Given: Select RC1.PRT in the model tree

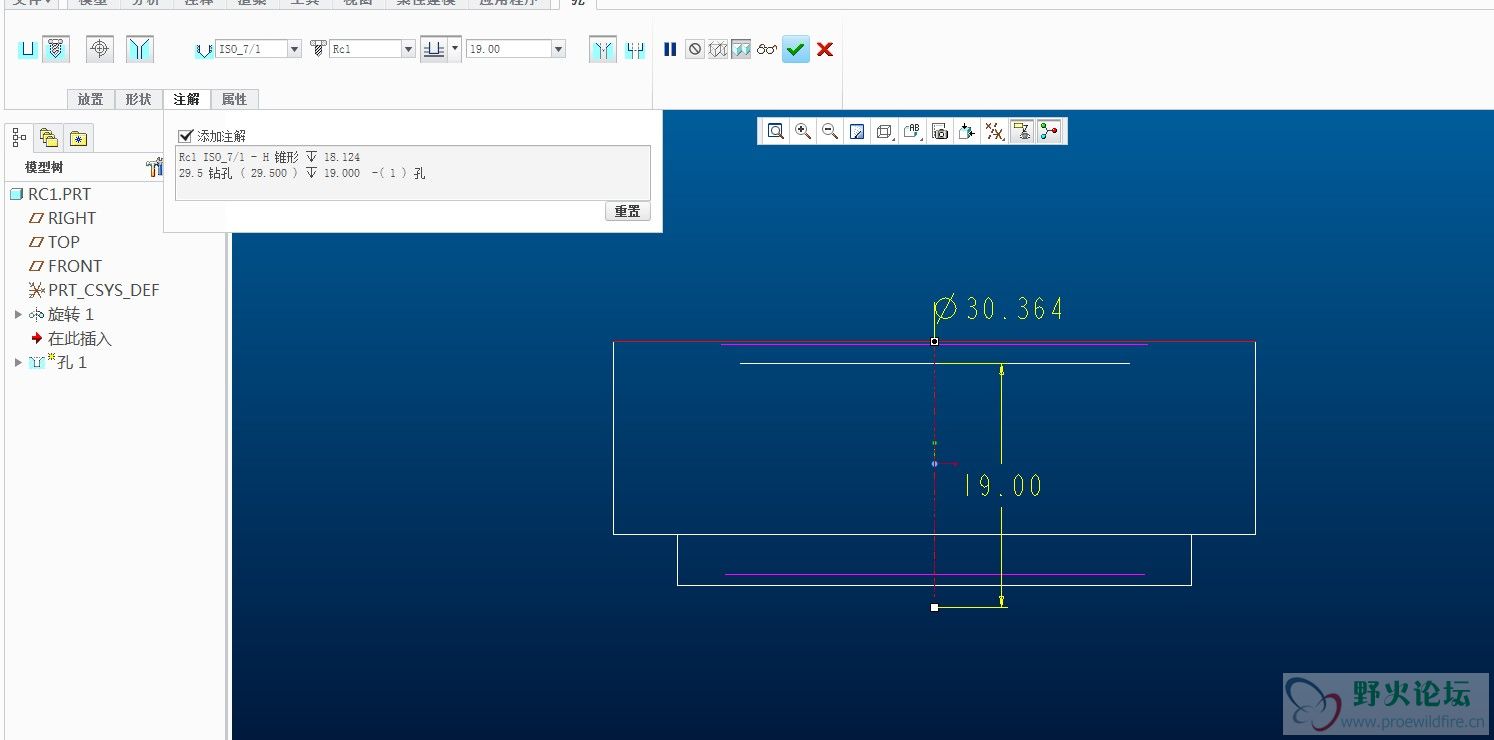Looking at the screenshot, I should click(x=50, y=194).
